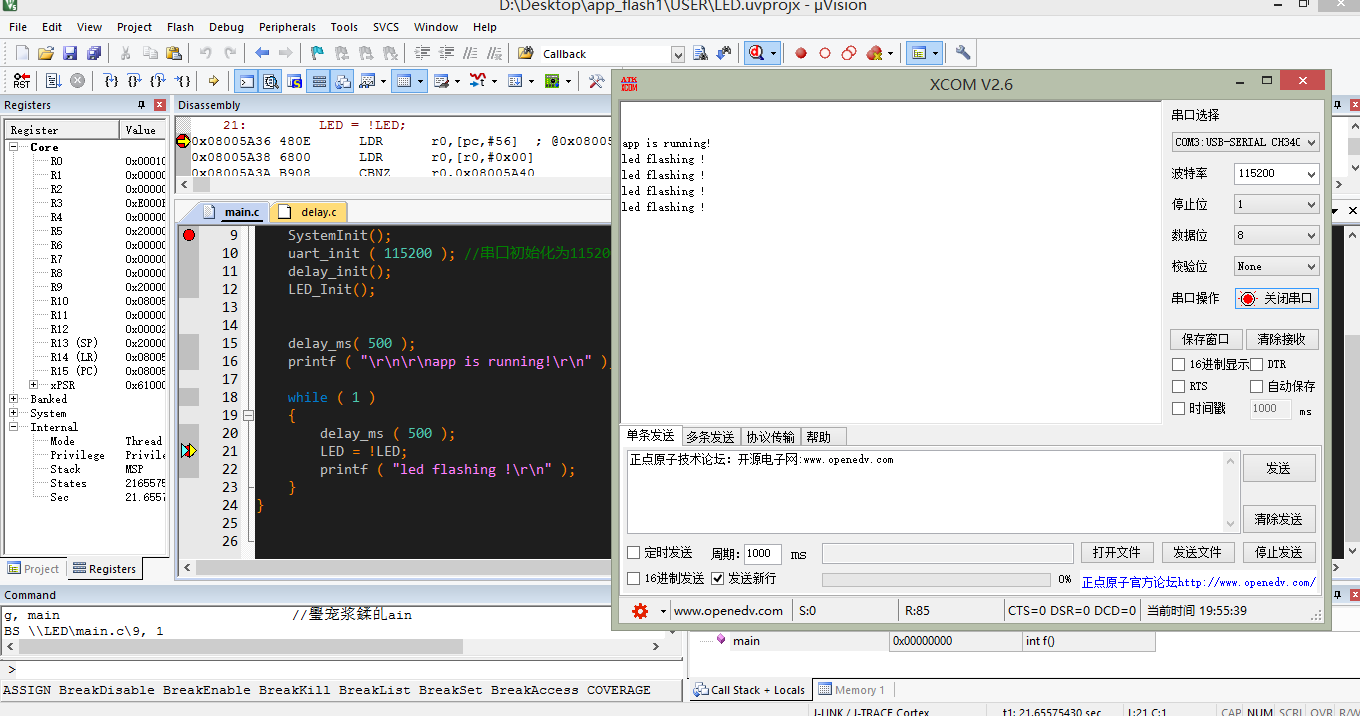Enable the 自动保存 checkbox

click(x=1257, y=386)
